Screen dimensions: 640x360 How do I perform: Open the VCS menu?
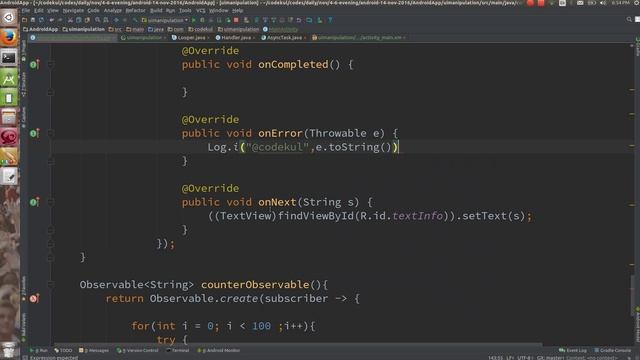tap(200, 10)
